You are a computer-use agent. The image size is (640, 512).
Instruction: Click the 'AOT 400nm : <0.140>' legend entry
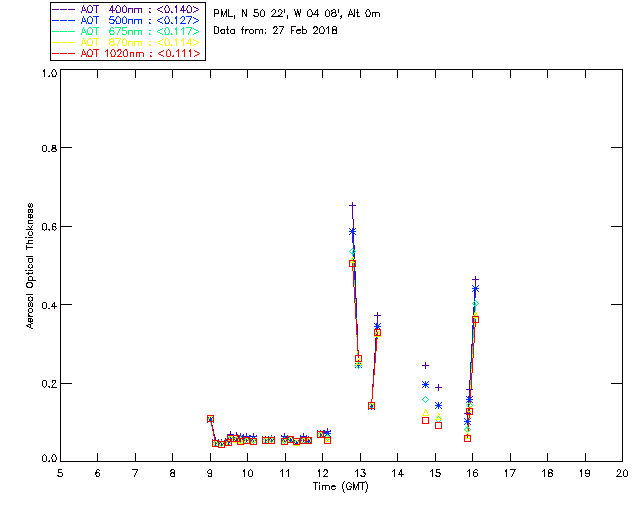(127, 9)
